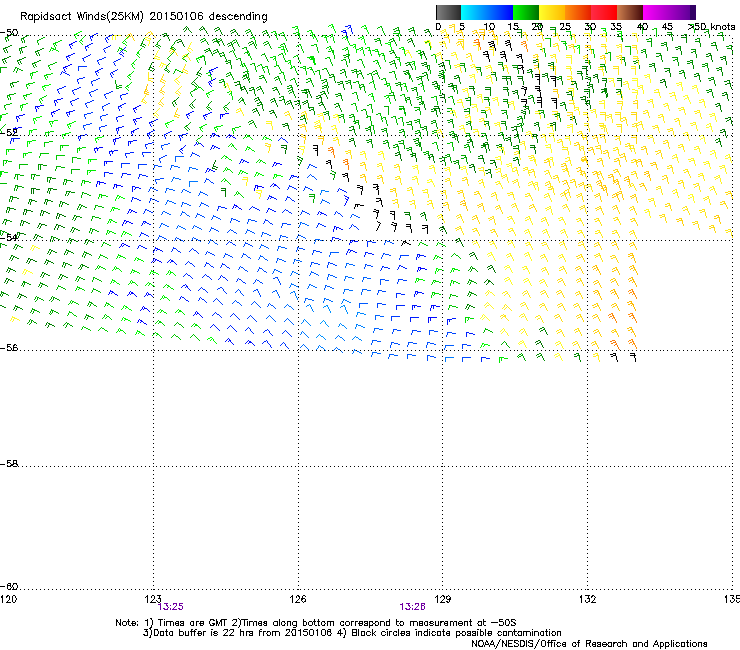Screen dimensions: 740x650
Task: Click the '-54' latitude axis label
Action: point(9,237)
